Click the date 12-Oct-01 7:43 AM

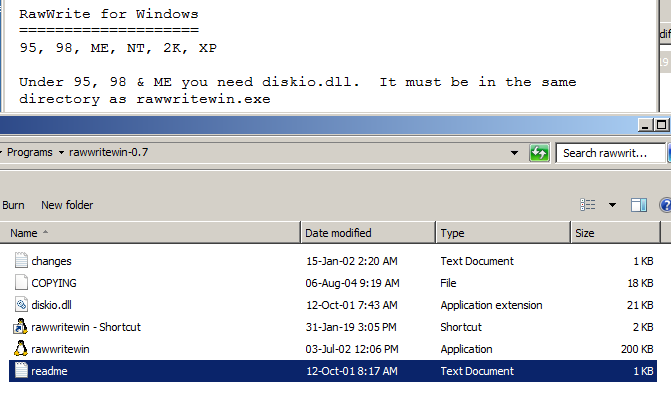click(352, 305)
